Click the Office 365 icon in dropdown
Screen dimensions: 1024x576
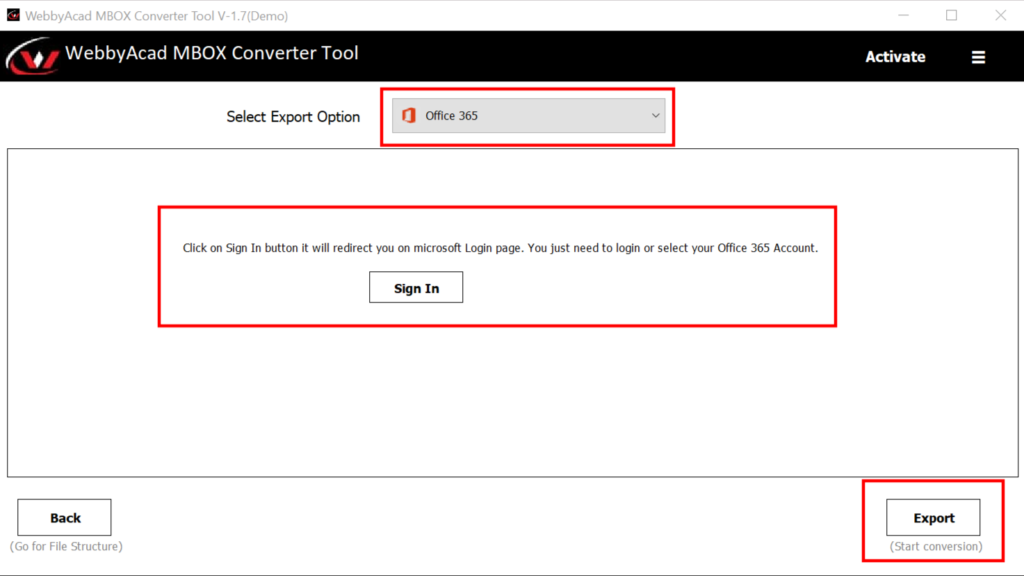(x=408, y=116)
